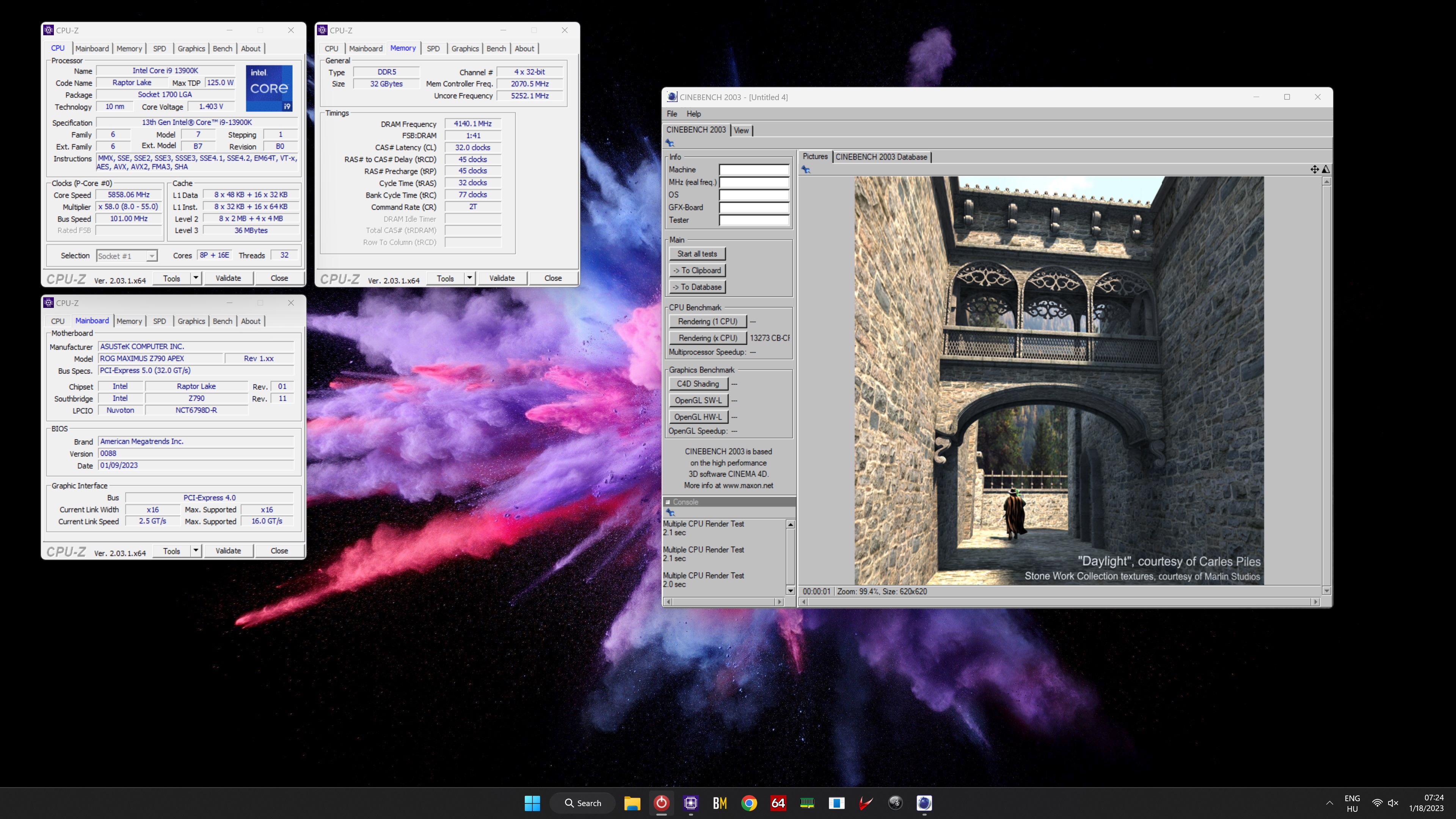Open the File menu in CINEBENCH
1456x819 pixels.
tap(672, 114)
